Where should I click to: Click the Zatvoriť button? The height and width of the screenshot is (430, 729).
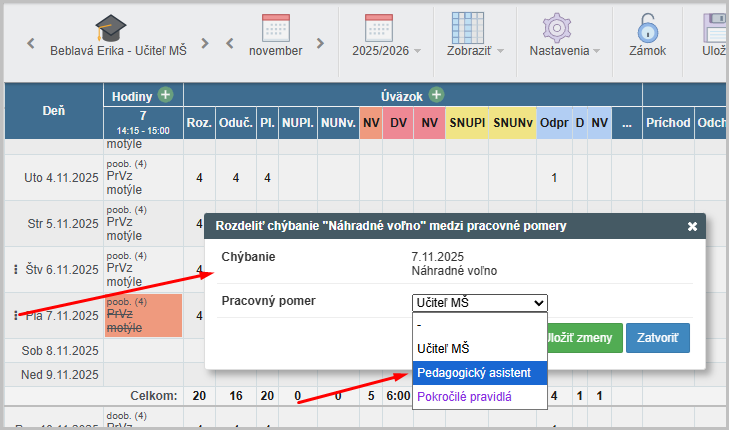[657, 338]
